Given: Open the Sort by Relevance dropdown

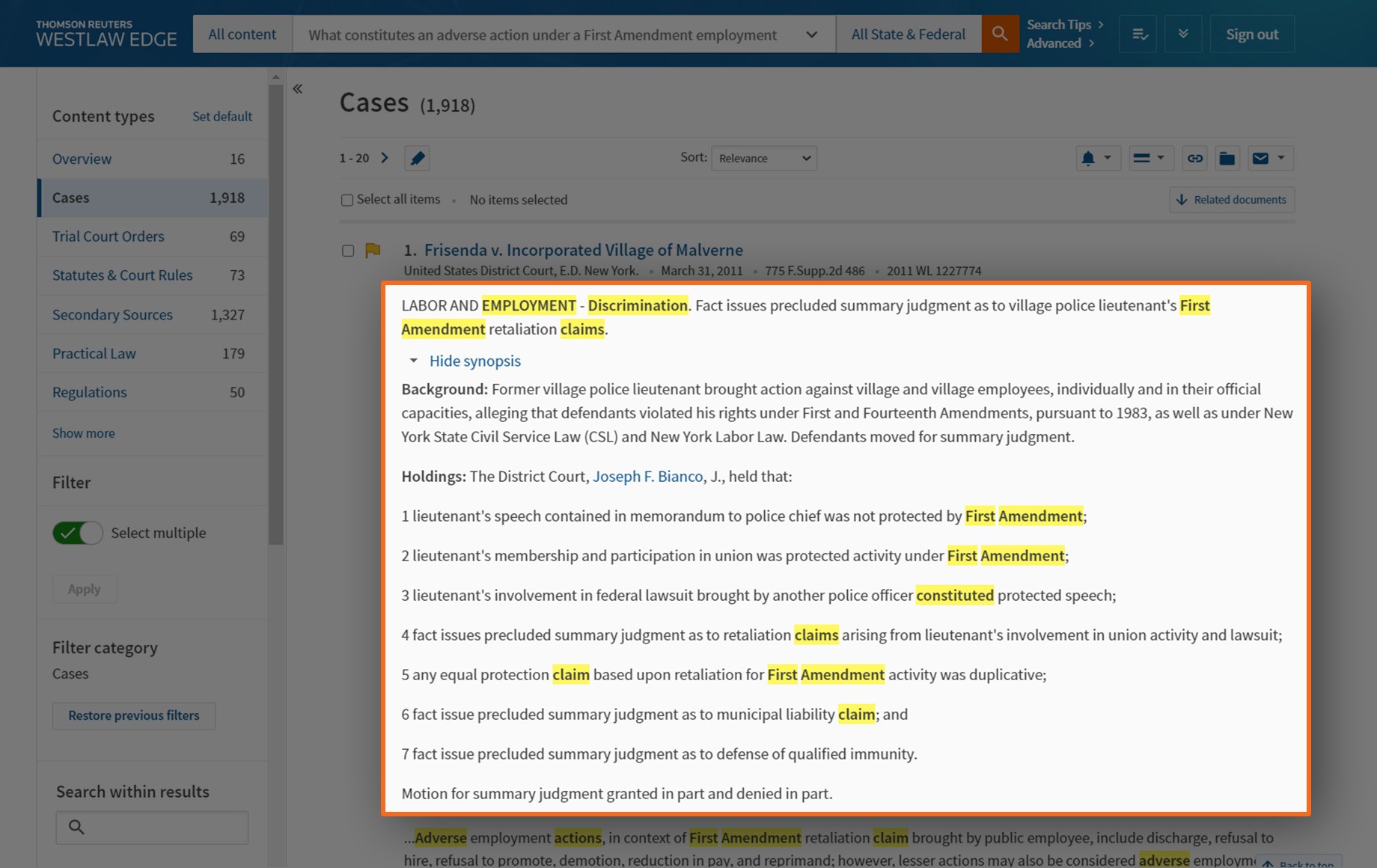Looking at the screenshot, I should 763,158.
